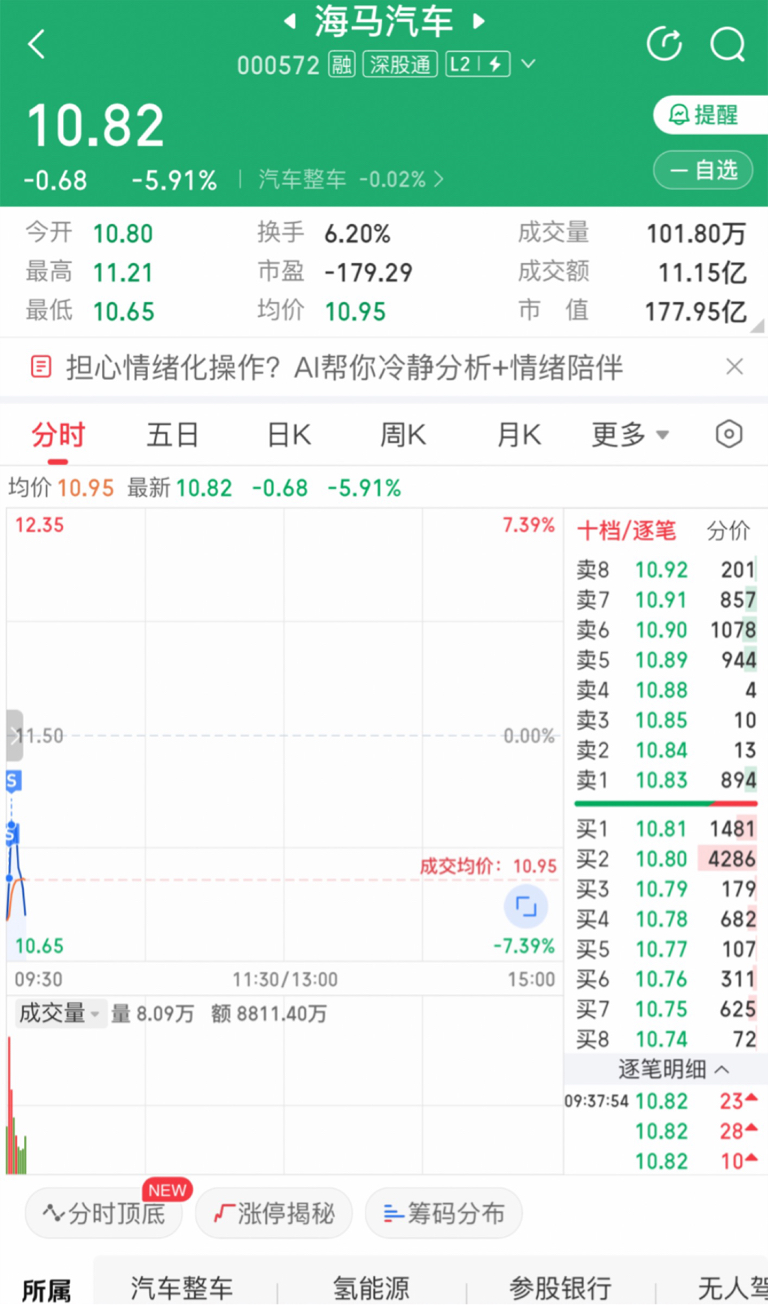Expand stock info chevron next to L2
The image size is (768, 1305).
click(x=528, y=65)
